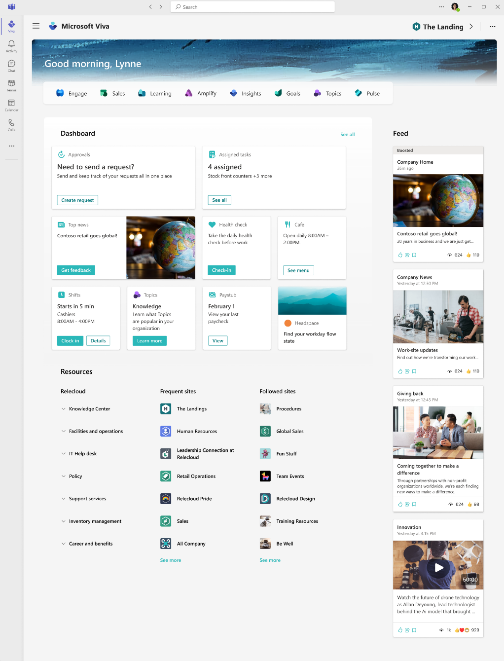Viewport: 504px width, 661px height.
Task: Click See menu on the Cafe card
Action: click(x=298, y=270)
